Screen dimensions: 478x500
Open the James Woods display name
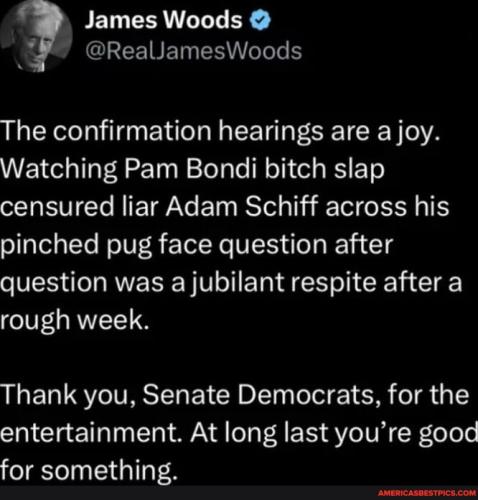click(x=163, y=20)
